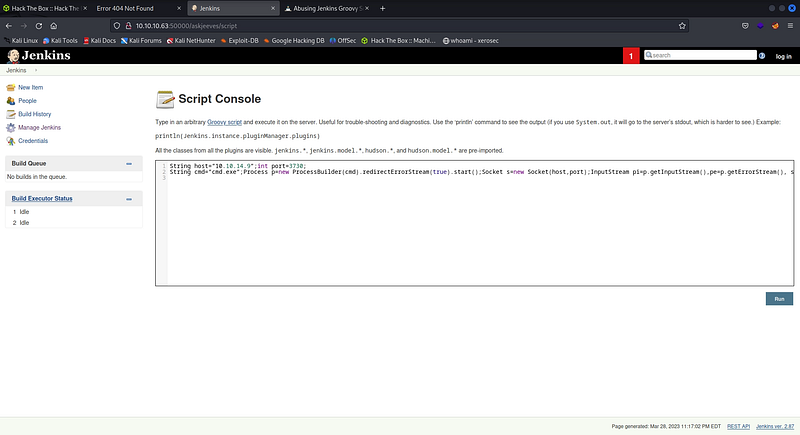Open the Kali Tools bookmark

click(x=60, y=41)
